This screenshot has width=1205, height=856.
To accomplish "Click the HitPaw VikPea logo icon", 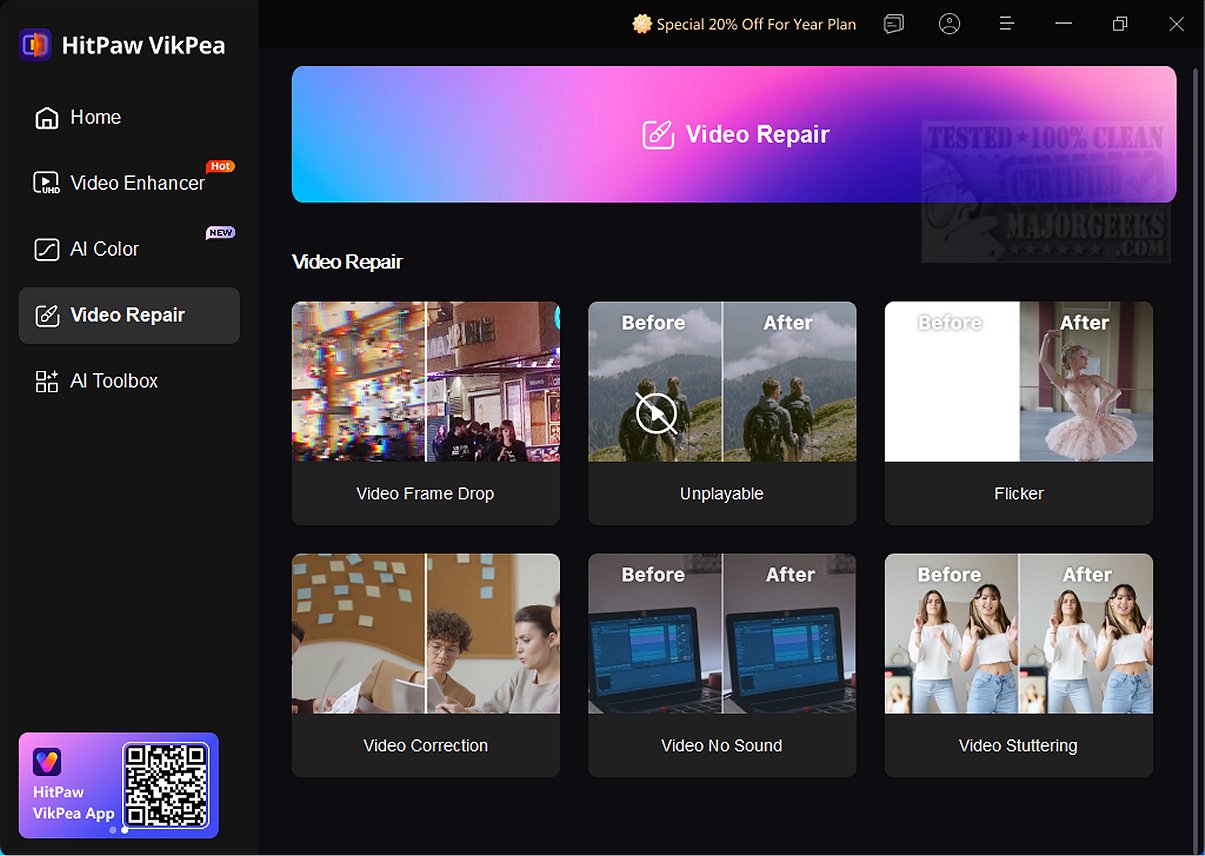I will click(35, 45).
